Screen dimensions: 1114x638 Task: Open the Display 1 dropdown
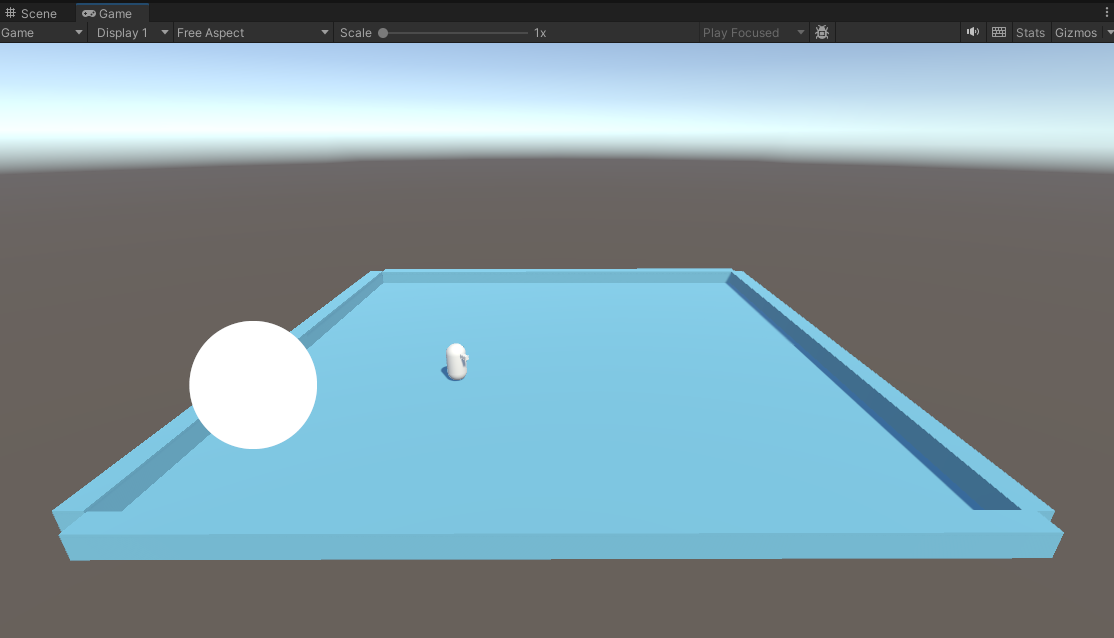pos(131,33)
